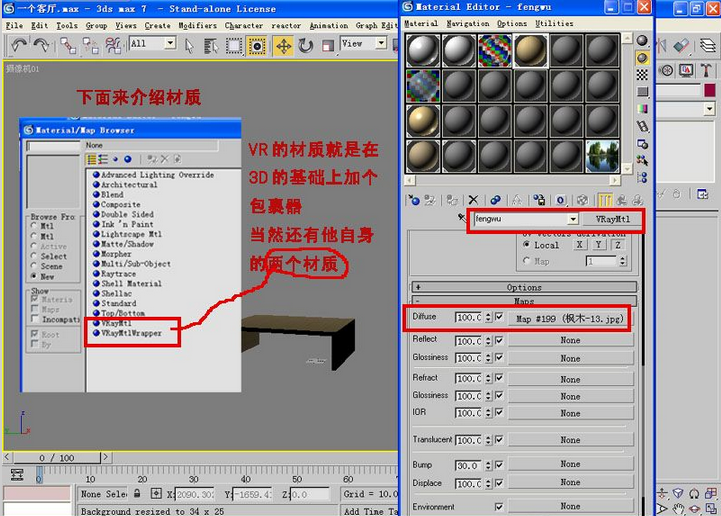The image size is (721, 516).
Task: Select the Map radio button
Action: (526, 261)
